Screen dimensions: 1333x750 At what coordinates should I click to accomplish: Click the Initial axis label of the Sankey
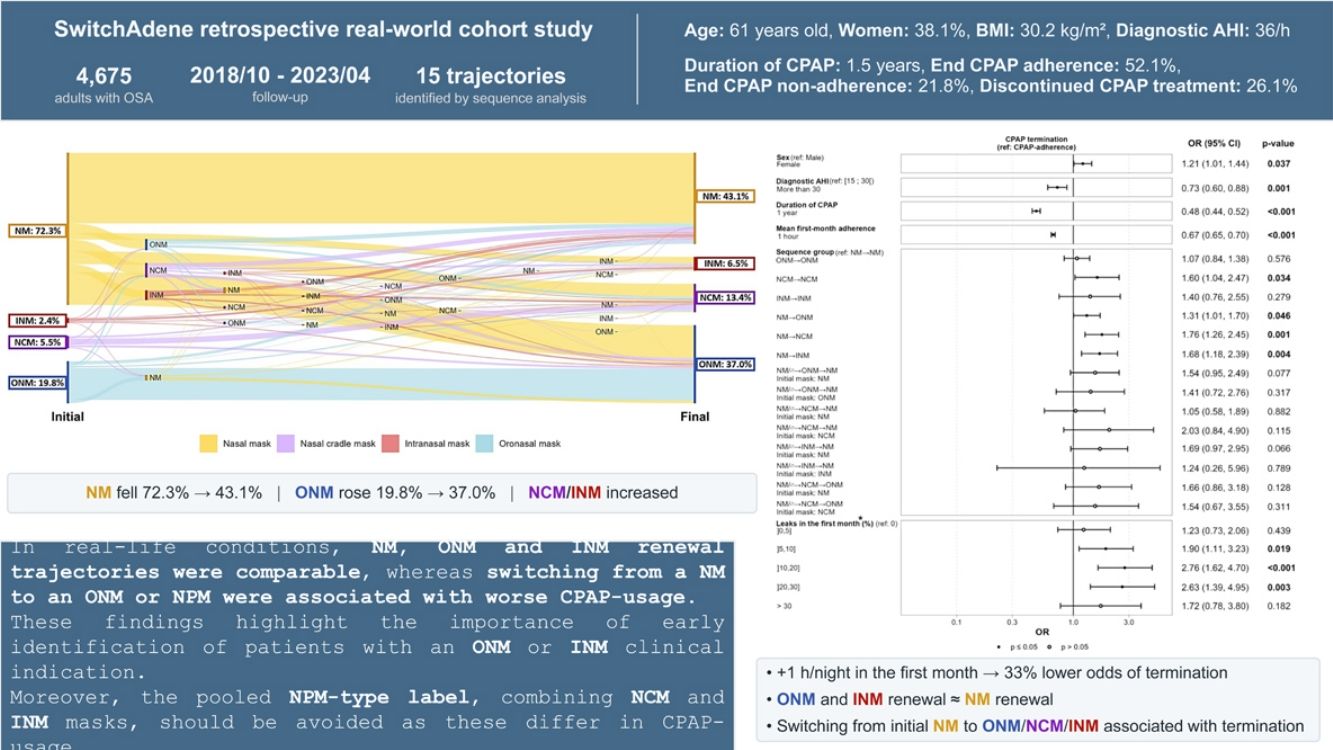coord(68,416)
